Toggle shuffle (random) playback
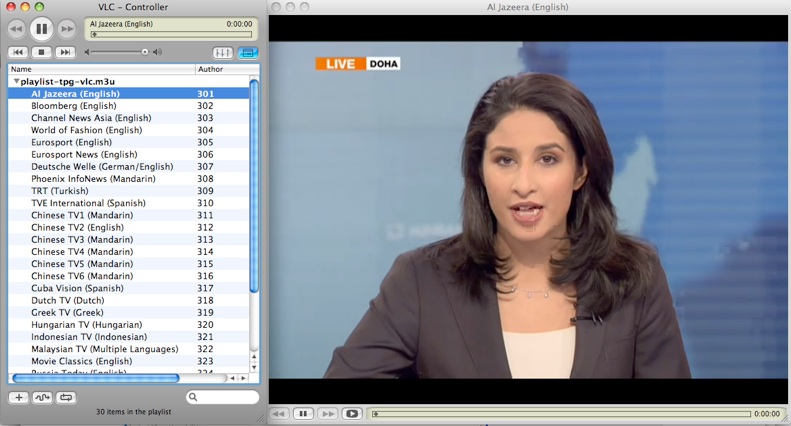 point(42,397)
